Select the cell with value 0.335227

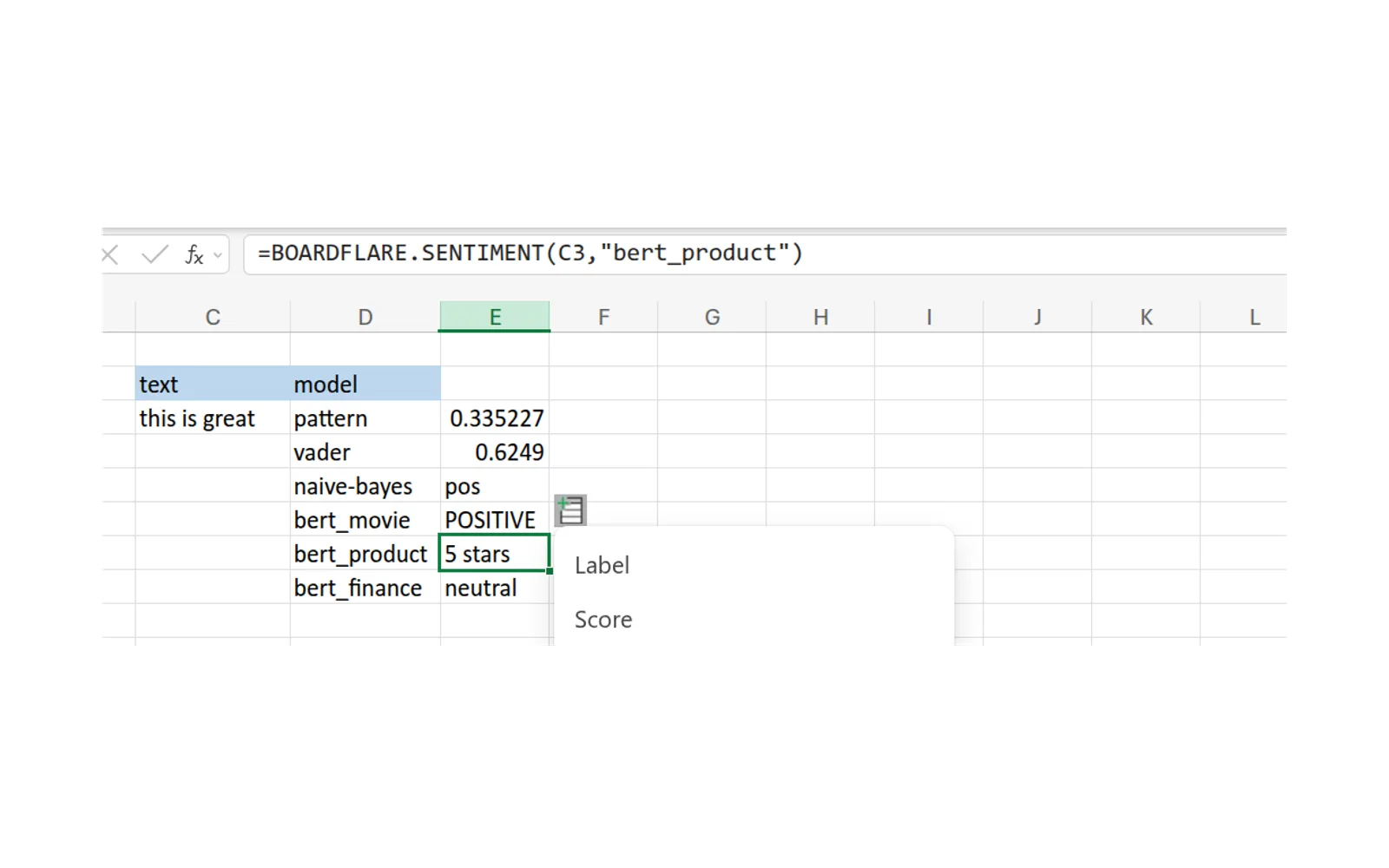495,418
